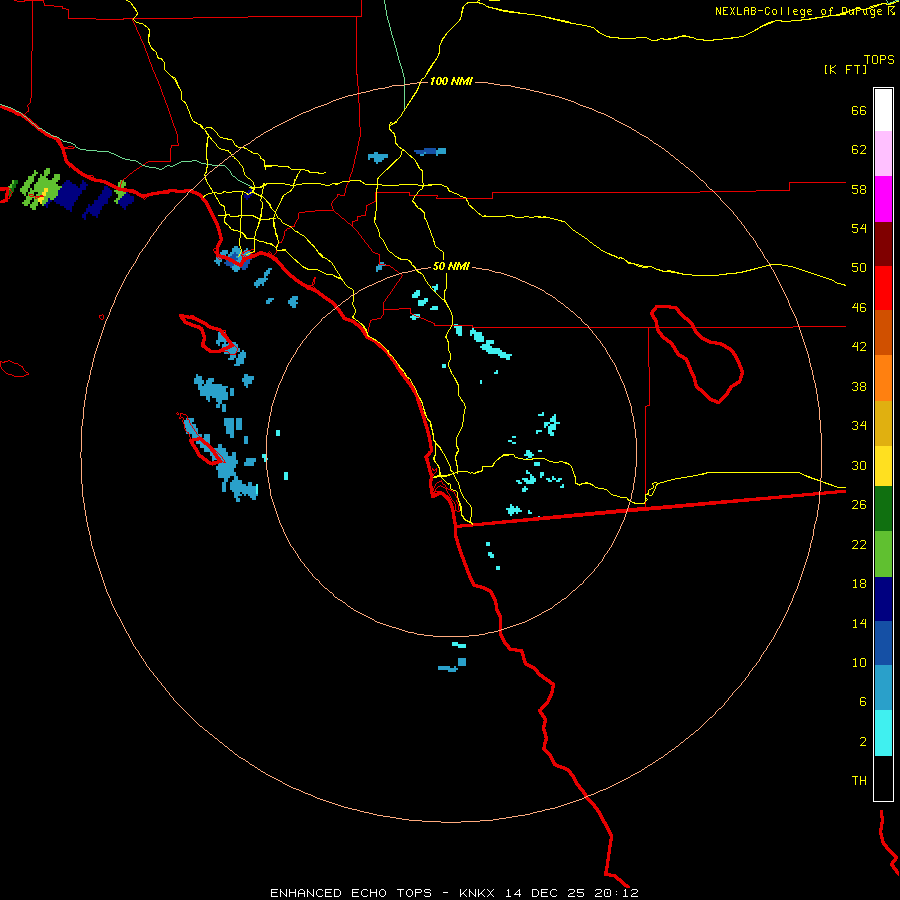Click the 'KNKX' radar site identifier

[x=476, y=893]
